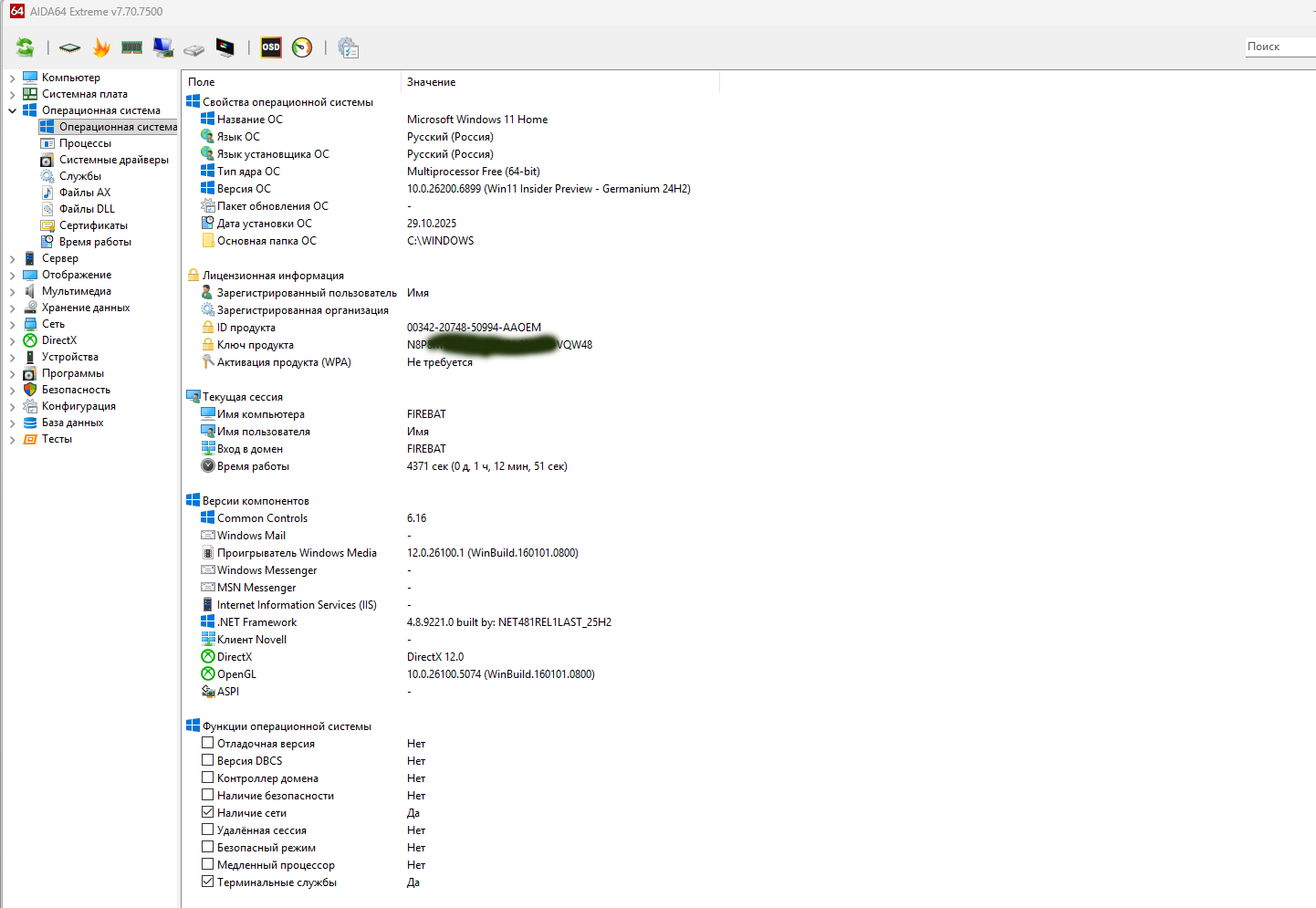The image size is (1316, 908).
Task: Click the Internet Information Services (IIS) row
Action: click(451, 605)
